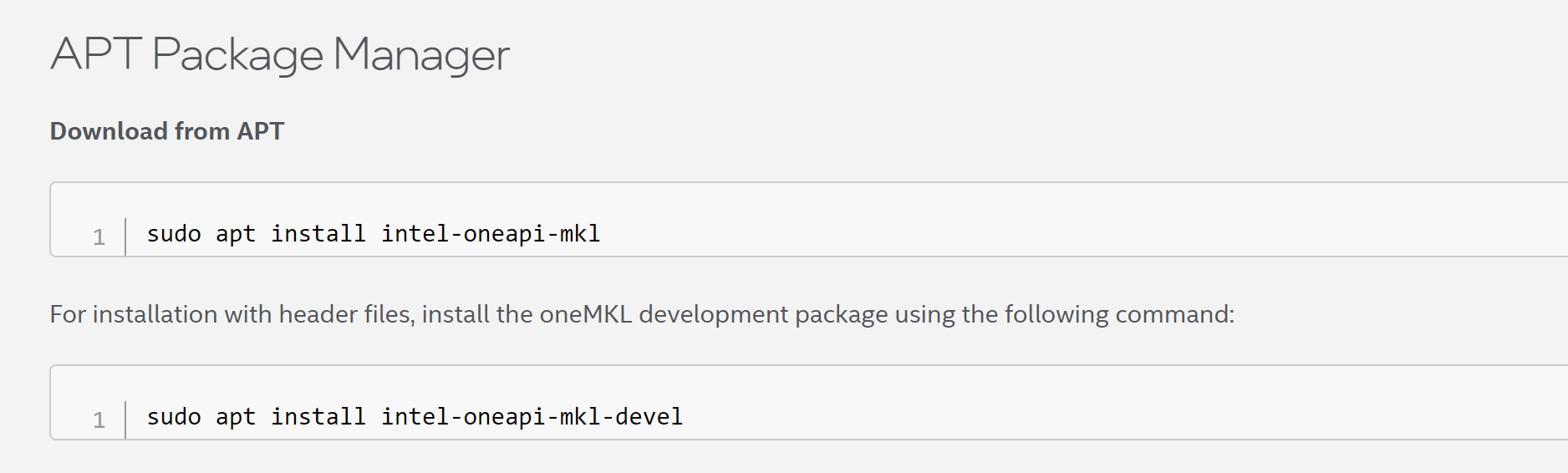Click the APT Package Manager heading
1568x473 pixels.
(280, 55)
